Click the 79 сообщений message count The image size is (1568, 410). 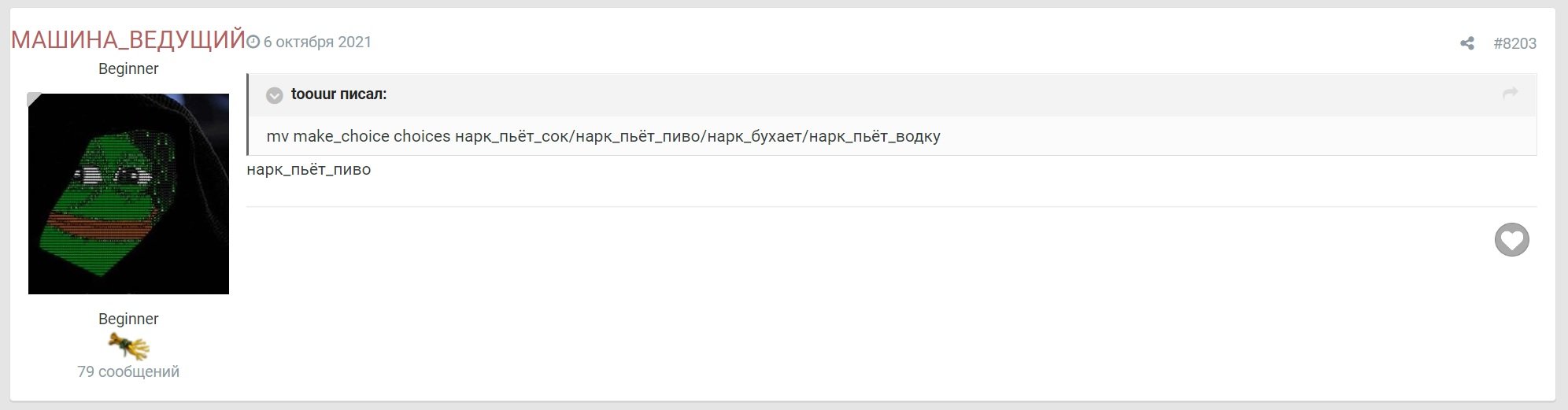[x=128, y=371]
